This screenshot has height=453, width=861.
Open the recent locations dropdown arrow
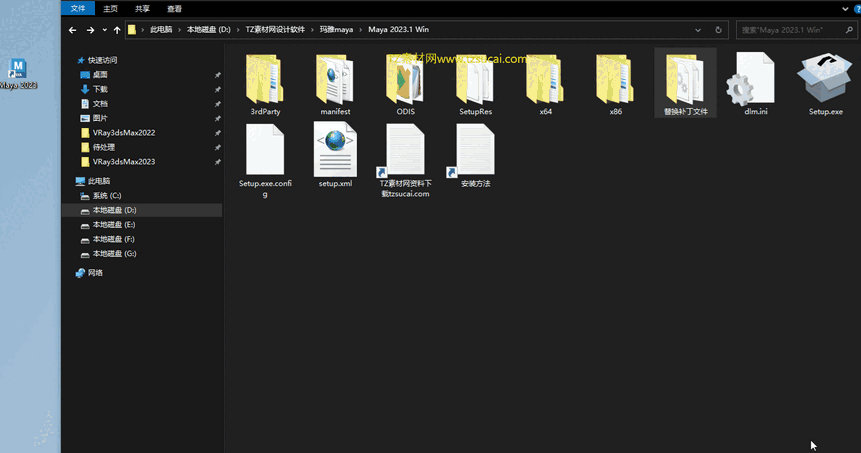click(x=104, y=30)
